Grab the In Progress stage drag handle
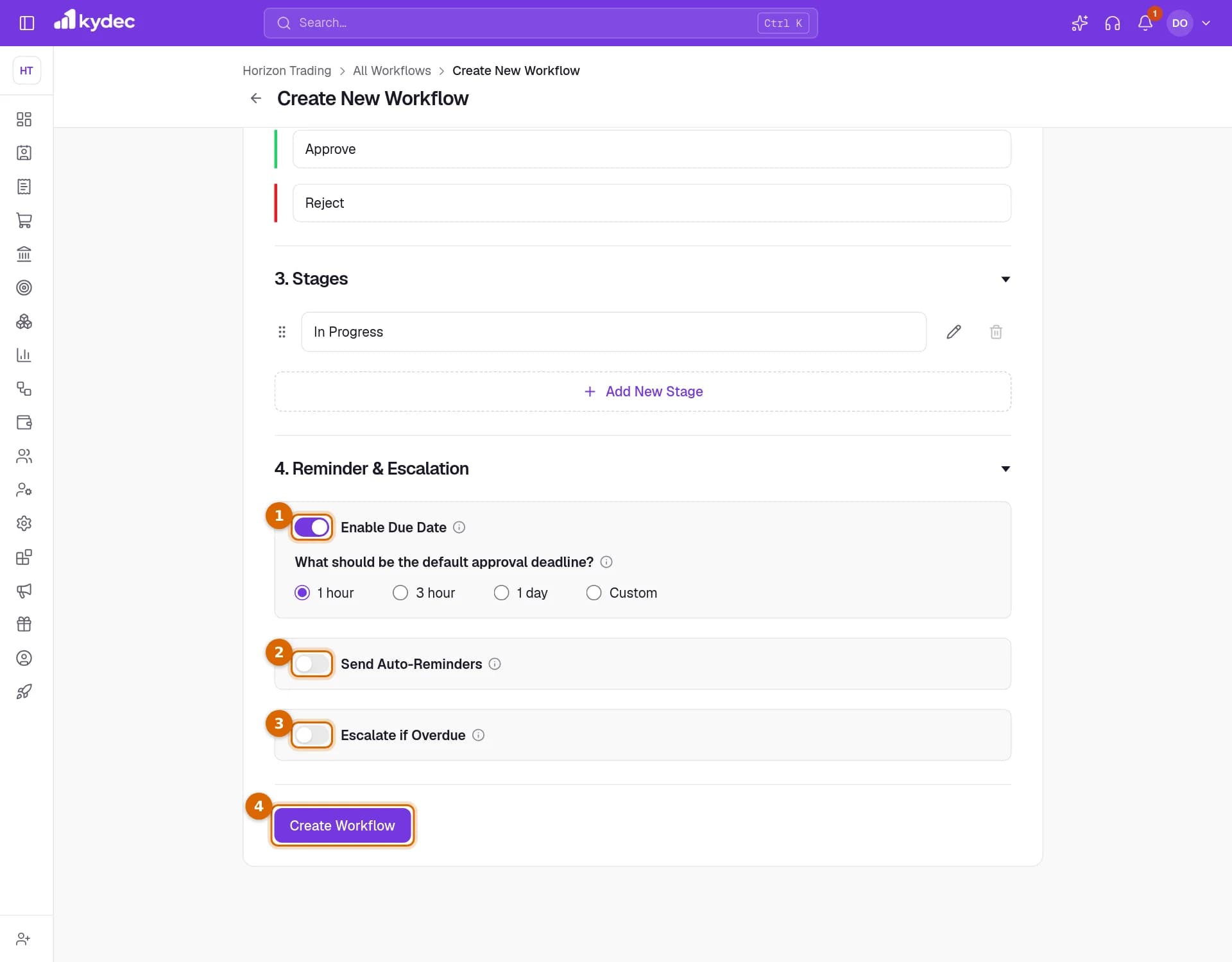The width and height of the screenshot is (1232, 962). point(282,332)
